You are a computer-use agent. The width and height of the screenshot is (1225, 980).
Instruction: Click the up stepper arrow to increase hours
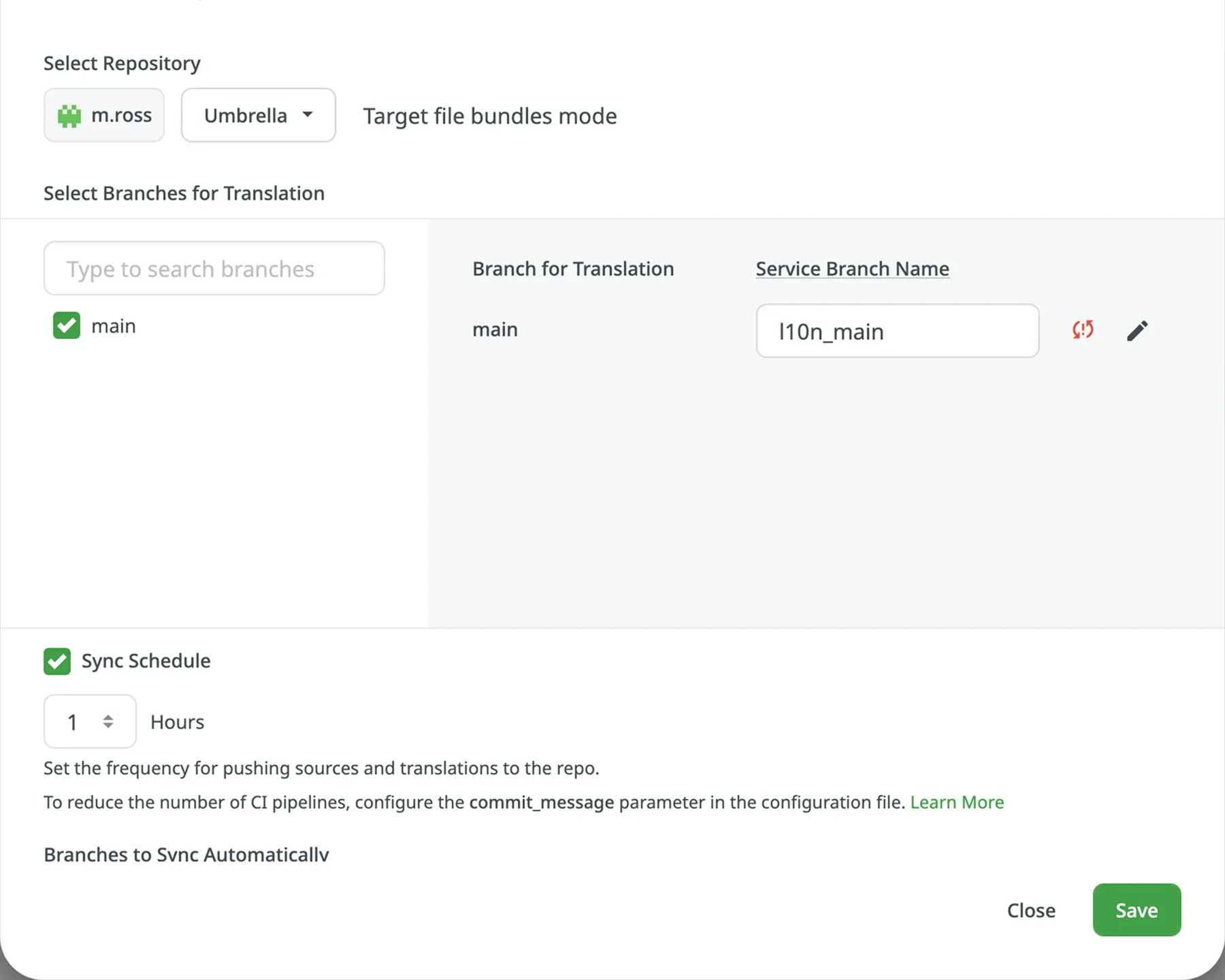pyautogui.click(x=108, y=716)
